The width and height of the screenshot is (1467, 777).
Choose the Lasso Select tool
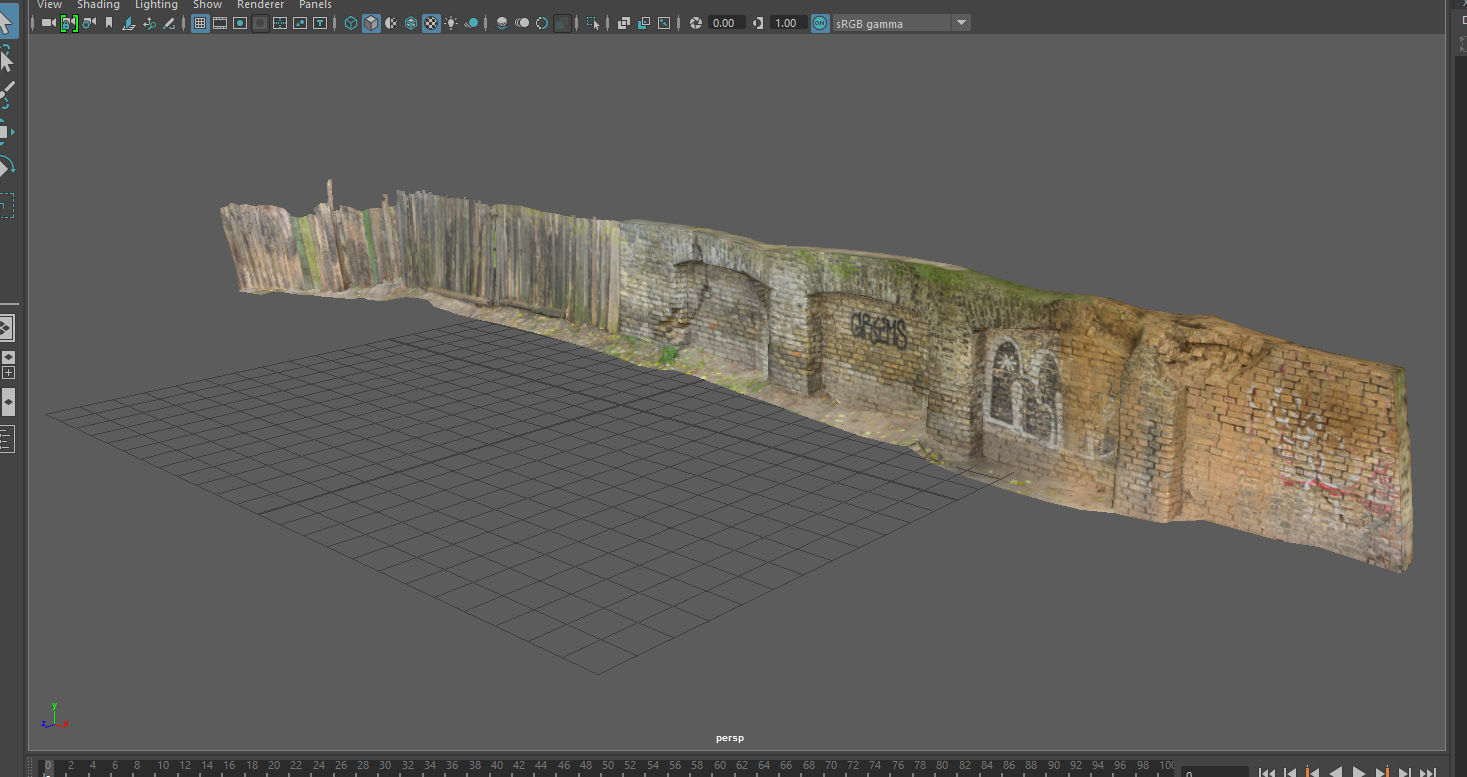click(x=6, y=59)
